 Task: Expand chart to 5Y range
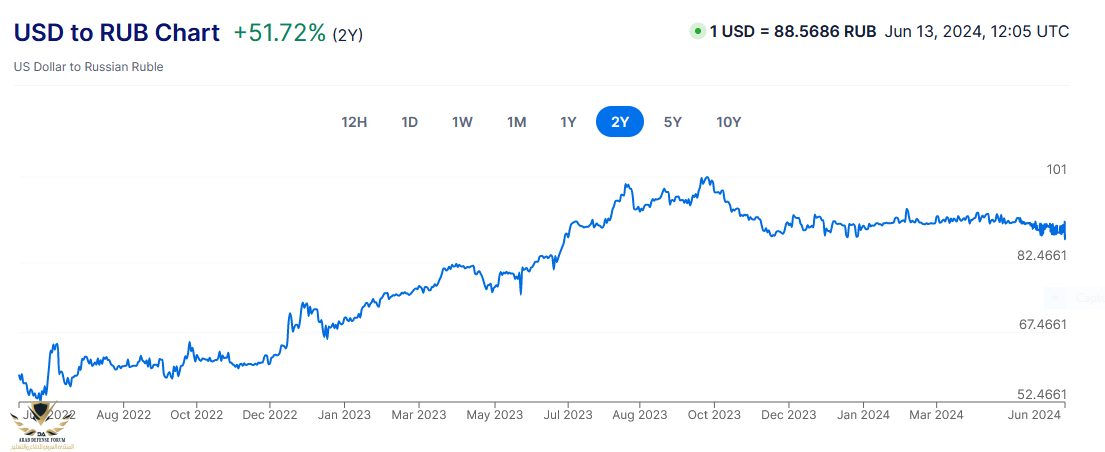pyautogui.click(x=673, y=122)
